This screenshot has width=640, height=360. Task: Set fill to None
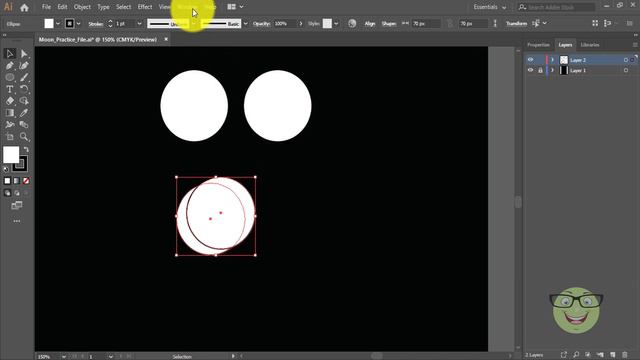pos(26,180)
